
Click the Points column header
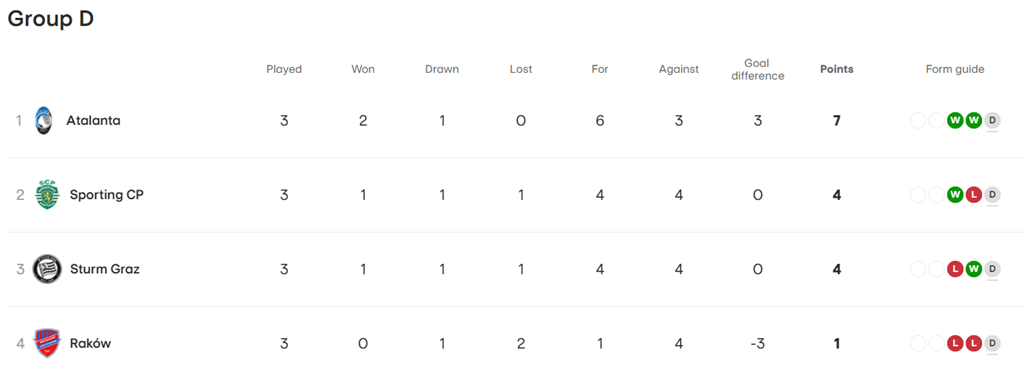pos(837,69)
